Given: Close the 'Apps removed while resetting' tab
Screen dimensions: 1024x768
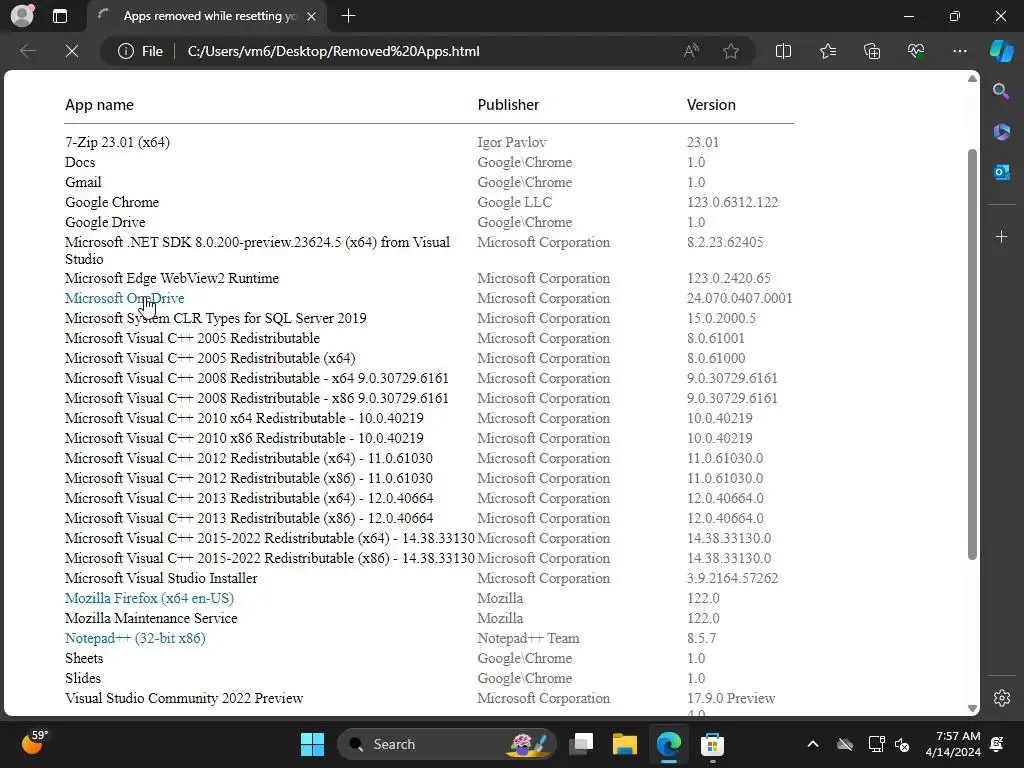Looking at the screenshot, I should [312, 16].
